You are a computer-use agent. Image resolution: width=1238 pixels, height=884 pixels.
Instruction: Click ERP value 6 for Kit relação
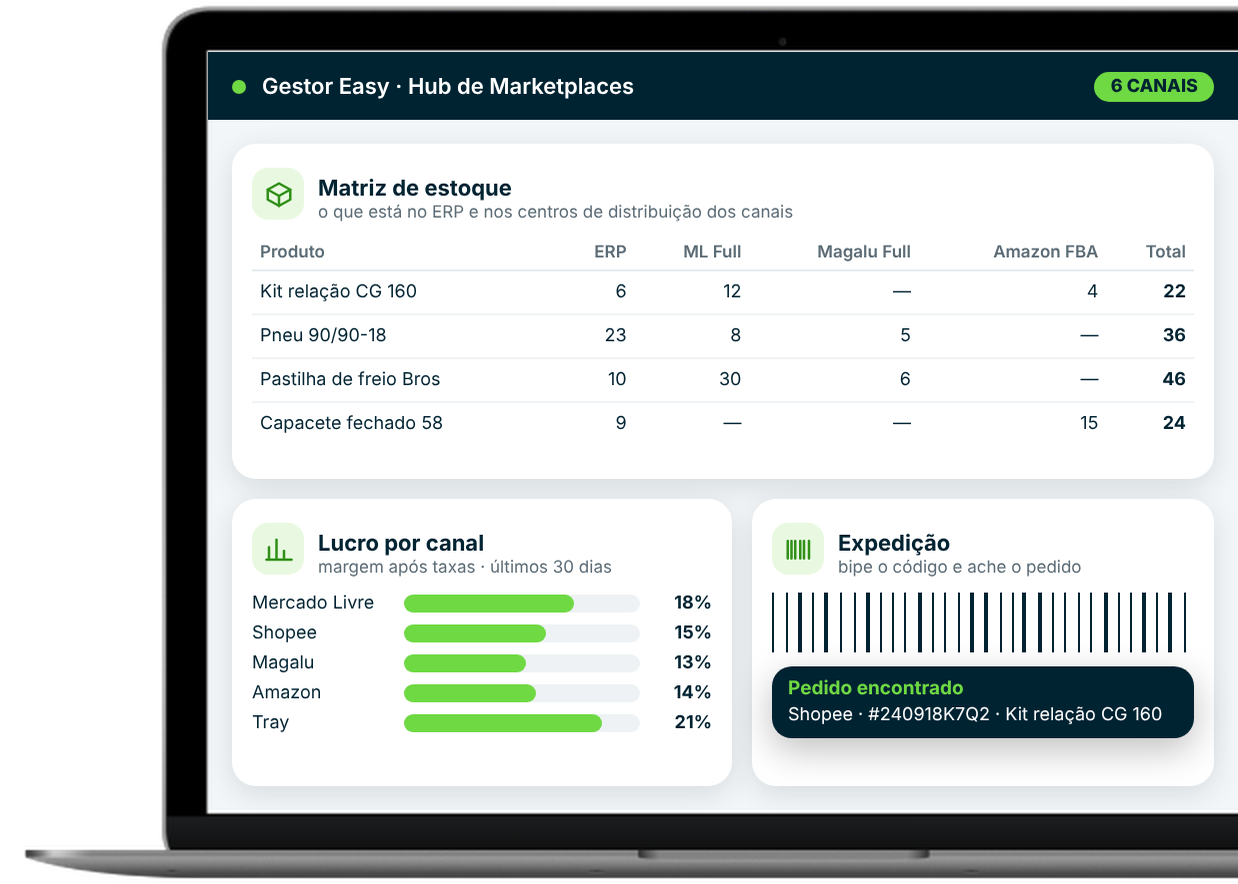pyautogui.click(x=621, y=292)
